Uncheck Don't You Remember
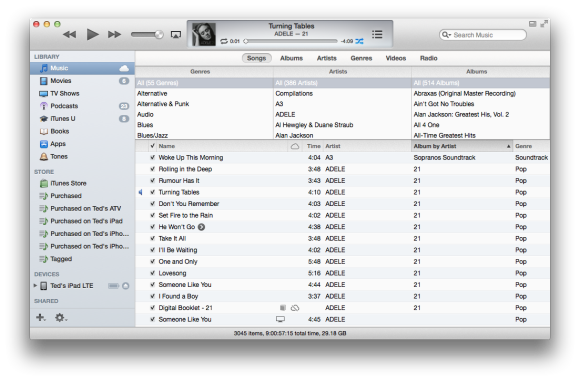Screen dimensions: 580x381 pos(152,204)
